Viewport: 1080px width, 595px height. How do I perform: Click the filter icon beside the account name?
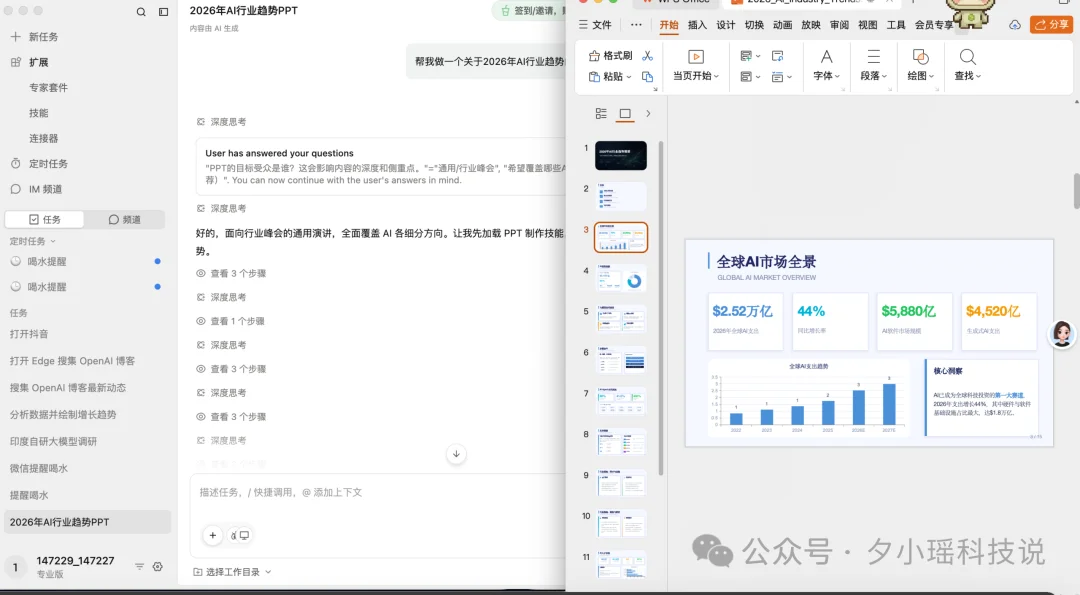click(139, 567)
